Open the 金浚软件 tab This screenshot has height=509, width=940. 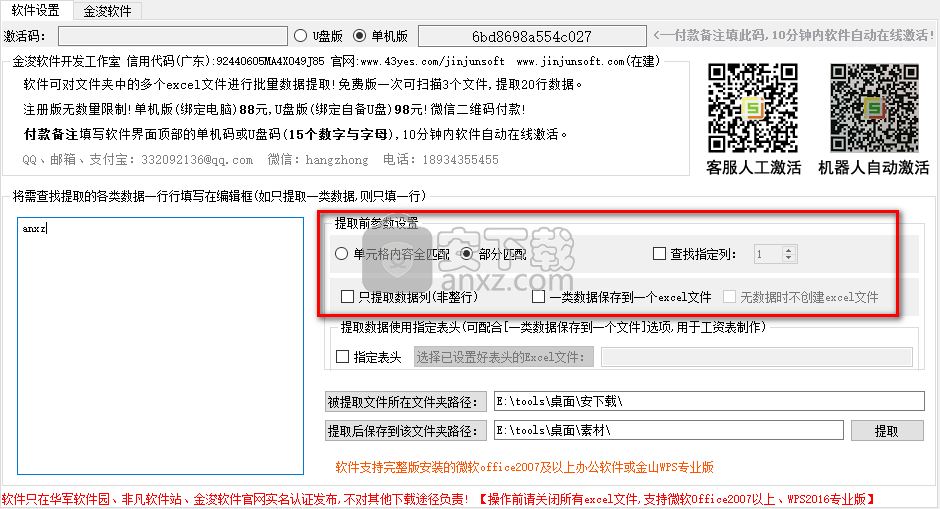(x=107, y=11)
